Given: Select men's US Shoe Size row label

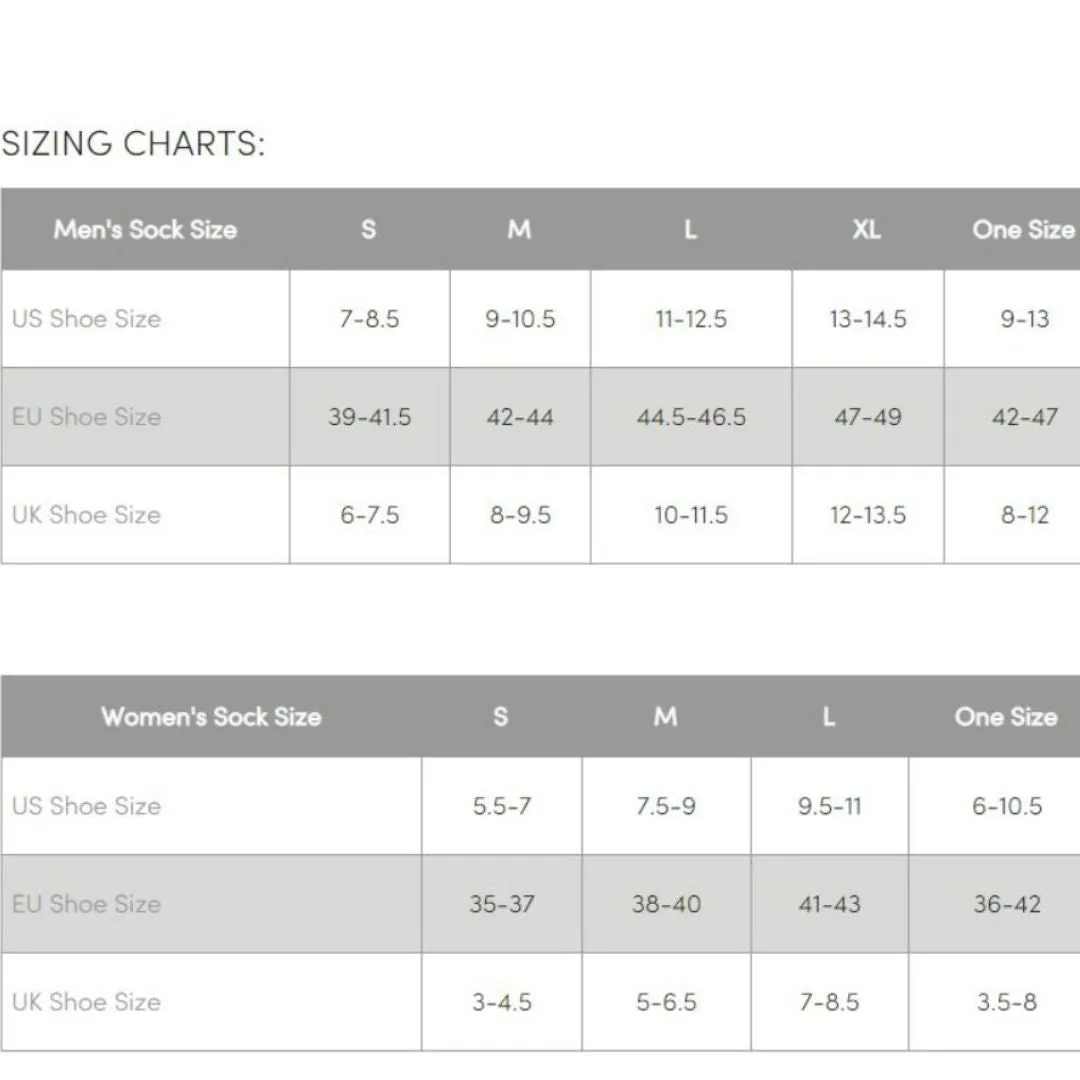Looking at the screenshot, I should (86, 319).
